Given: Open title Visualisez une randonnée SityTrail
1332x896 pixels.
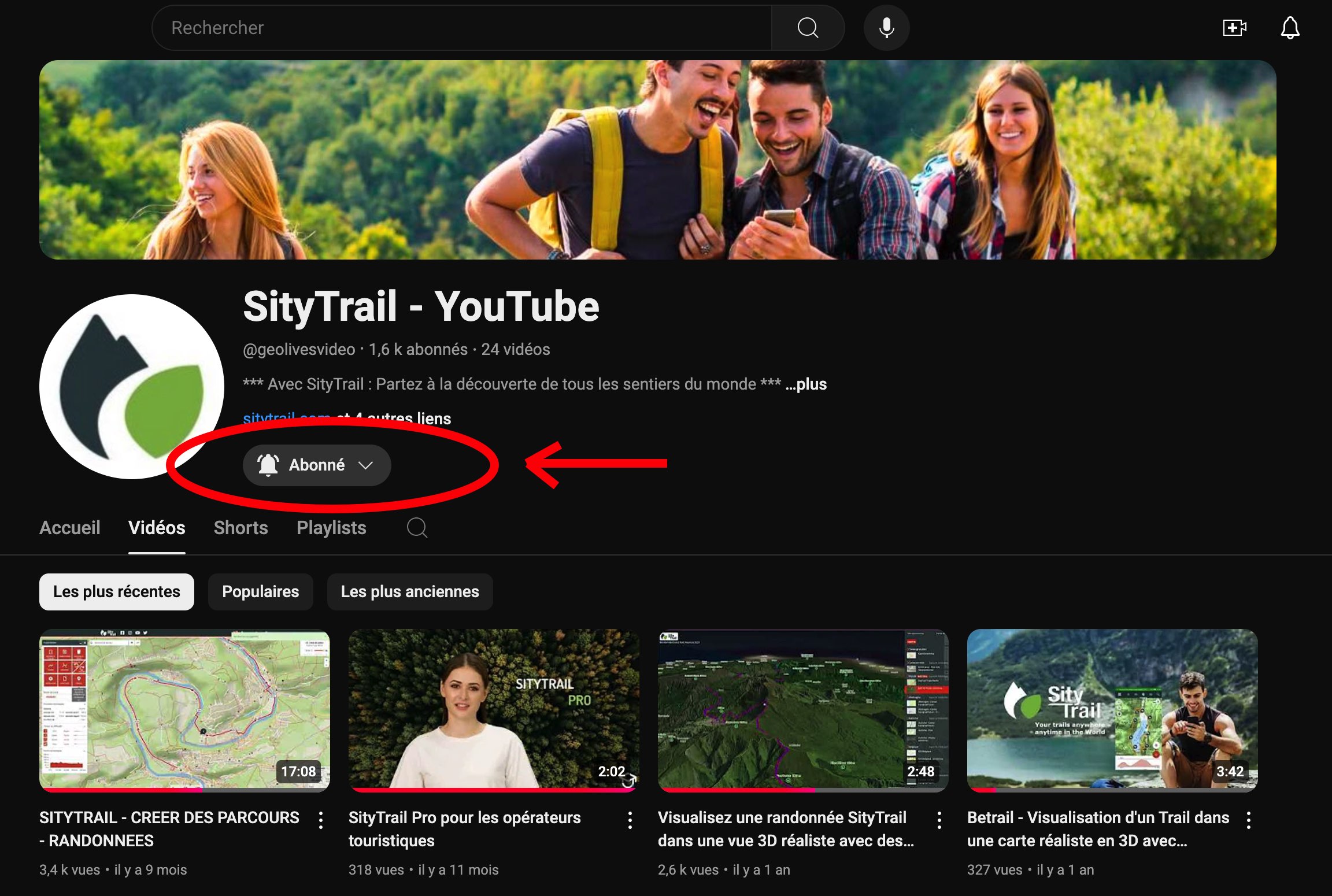Looking at the screenshot, I should pyautogui.click(x=786, y=830).
